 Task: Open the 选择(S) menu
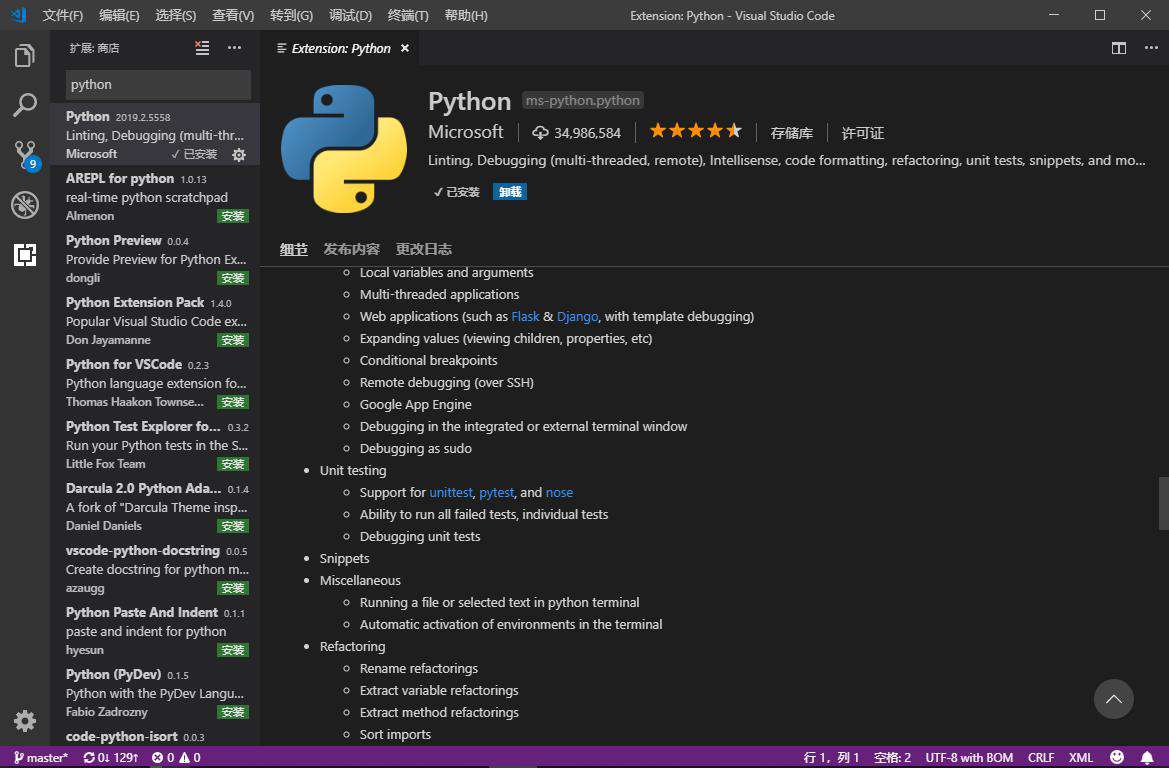click(x=176, y=15)
